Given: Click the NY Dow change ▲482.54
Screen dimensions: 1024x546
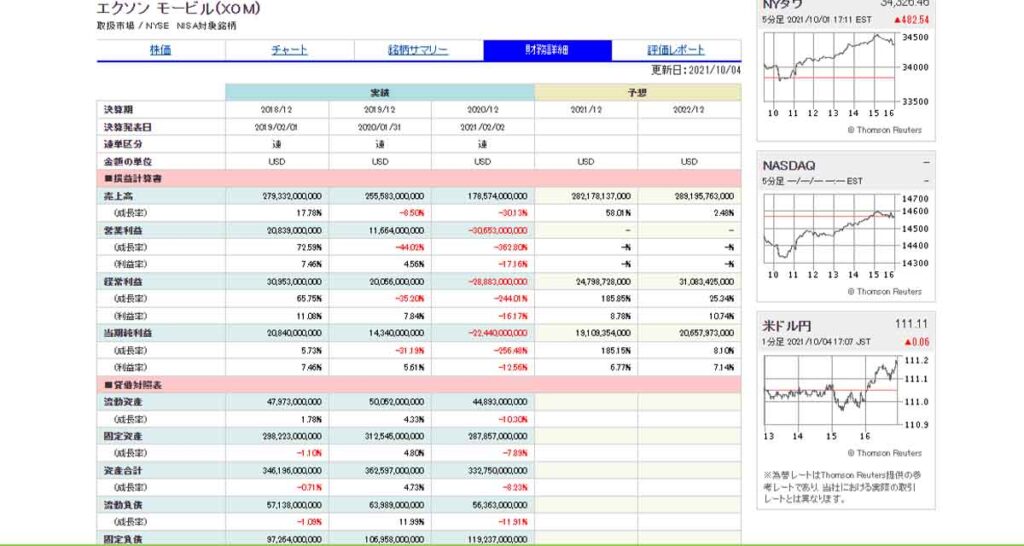Looking at the screenshot, I should pyautogui.click(x=911, y=20).
